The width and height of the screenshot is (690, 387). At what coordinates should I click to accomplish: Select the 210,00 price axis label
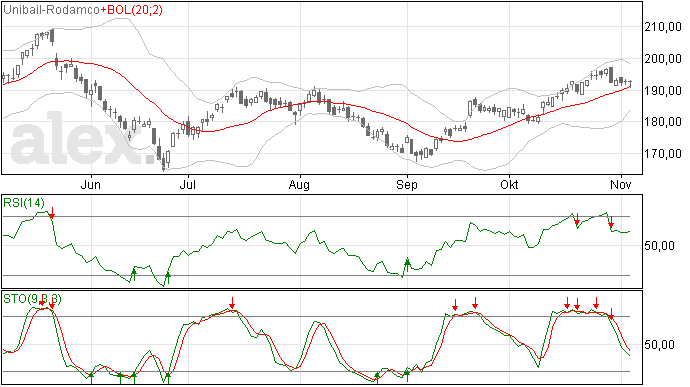click(663, 27)
